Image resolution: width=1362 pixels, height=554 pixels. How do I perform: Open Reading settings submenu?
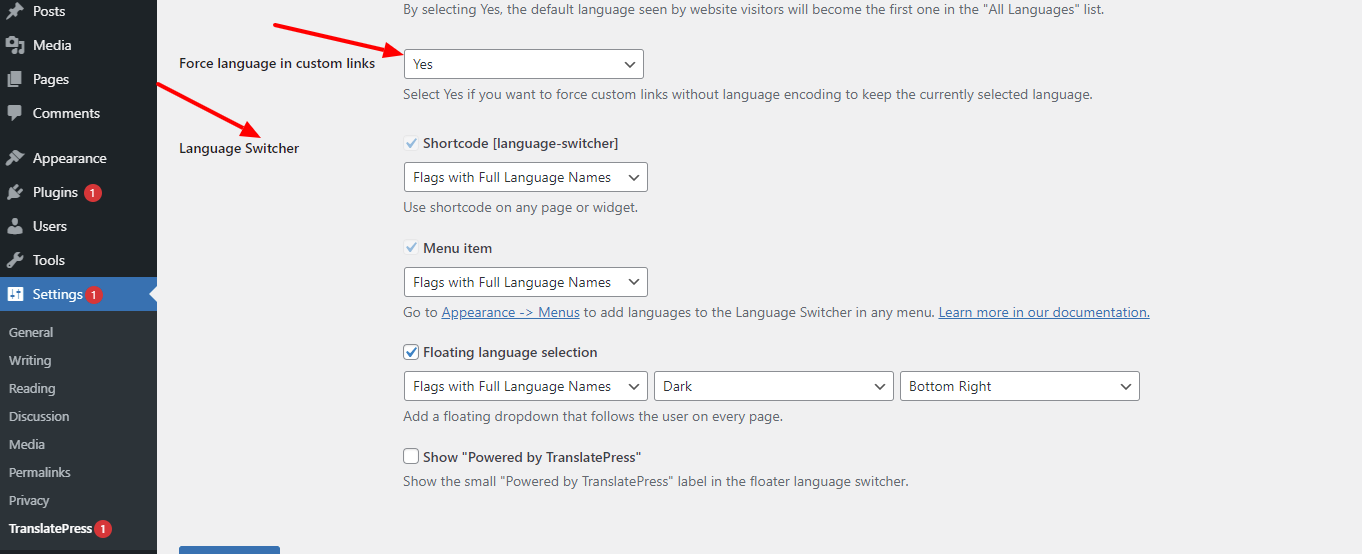(x=32, y=388)
